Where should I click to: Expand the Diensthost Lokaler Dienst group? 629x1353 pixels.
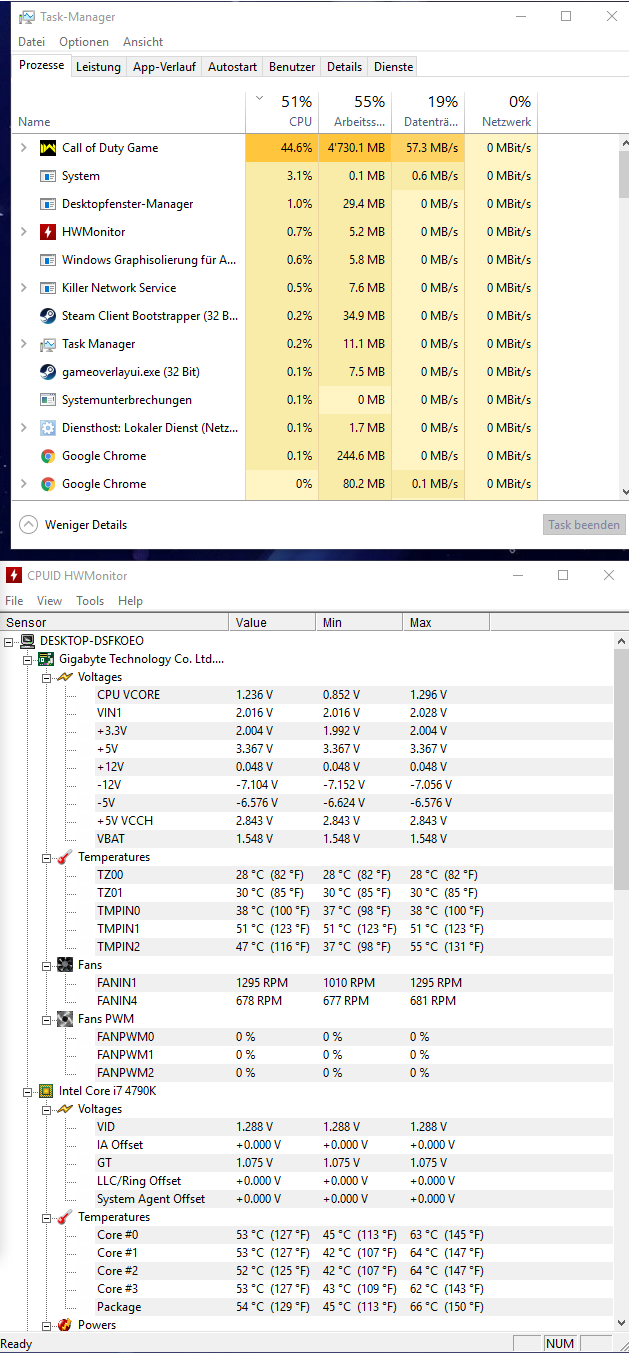(x=24, y=428)
